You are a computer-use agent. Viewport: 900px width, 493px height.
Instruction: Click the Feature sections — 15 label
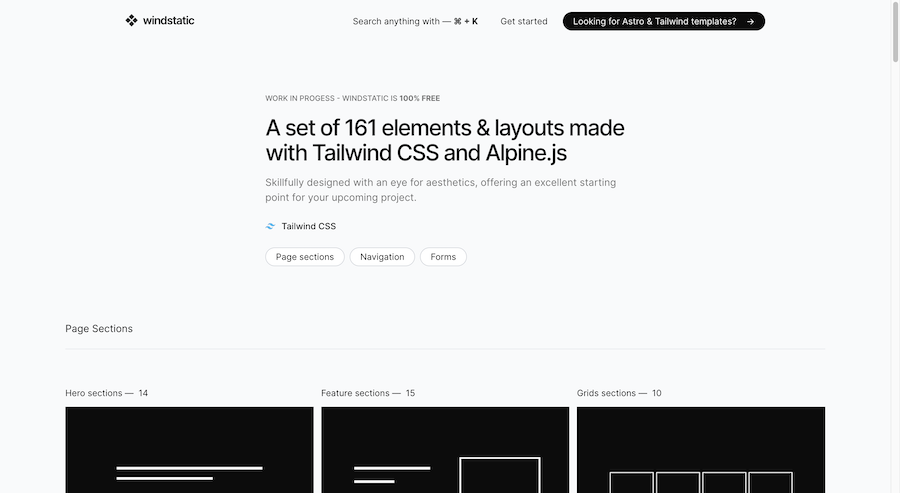tap(368, 393)
